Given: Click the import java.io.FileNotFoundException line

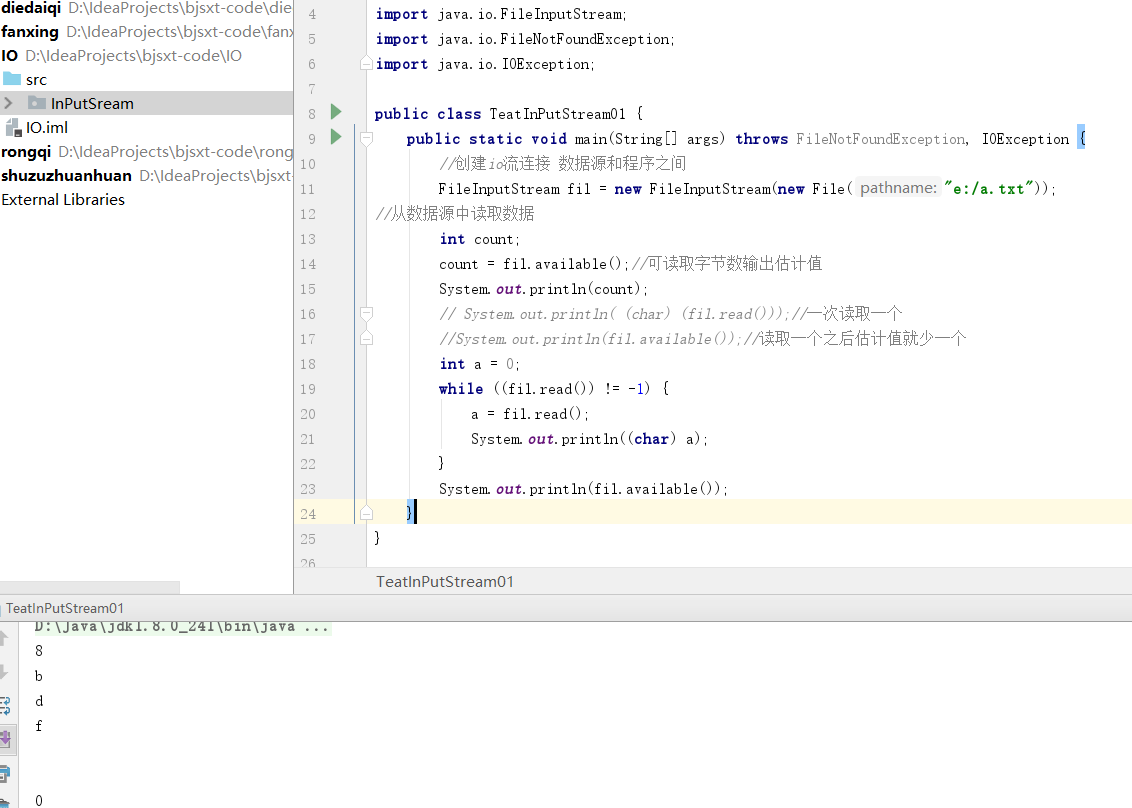Looking at the screenshot, I should coord(525,39).
